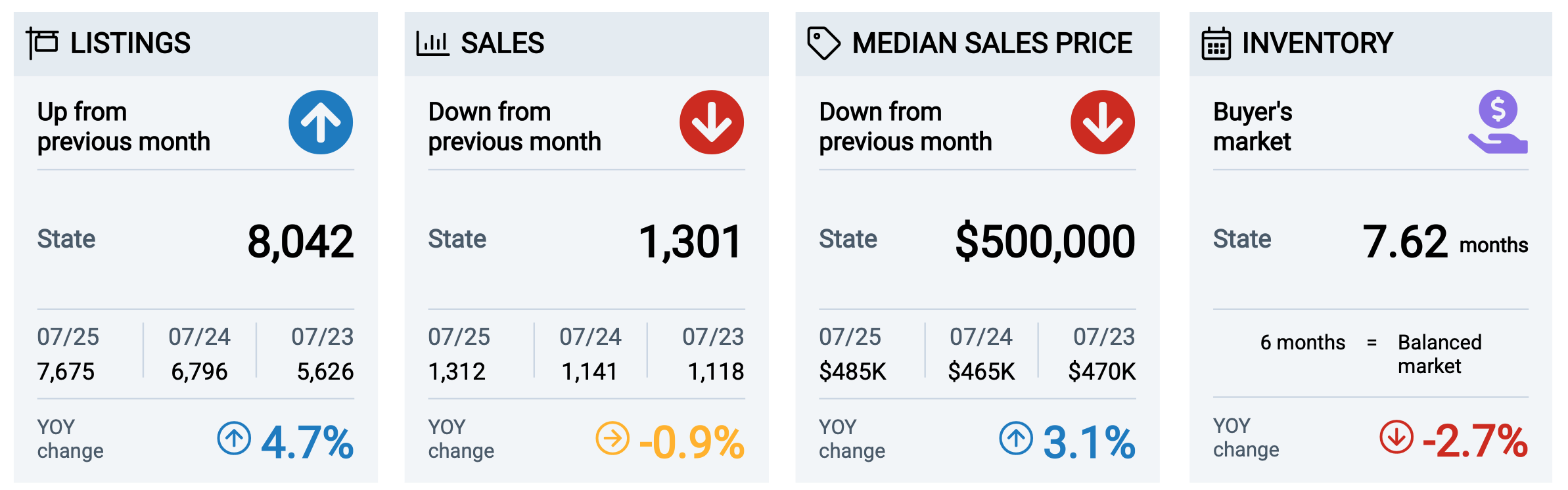1568x490 pixels.
Task: Click the red down arrow beside -2.7%
Action: [1396, 437]
